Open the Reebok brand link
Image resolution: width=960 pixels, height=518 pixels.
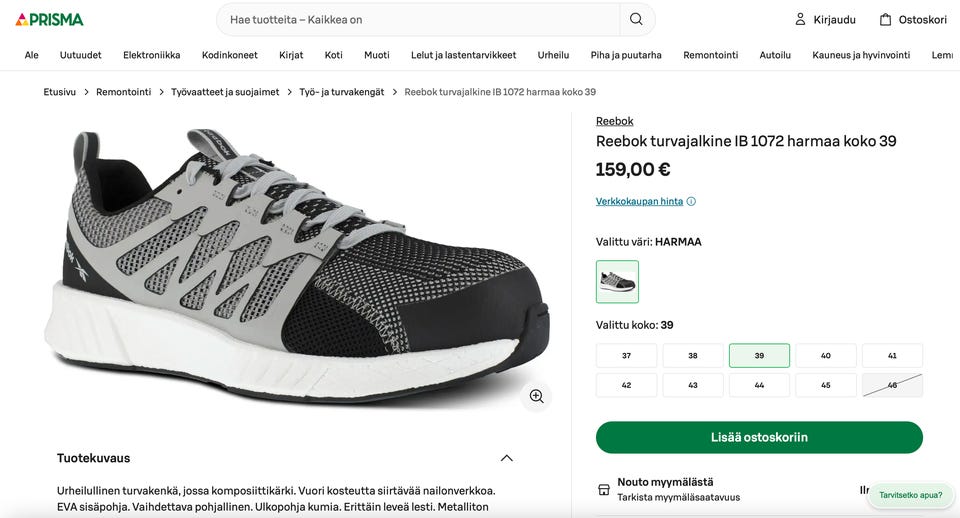[614, 121]
